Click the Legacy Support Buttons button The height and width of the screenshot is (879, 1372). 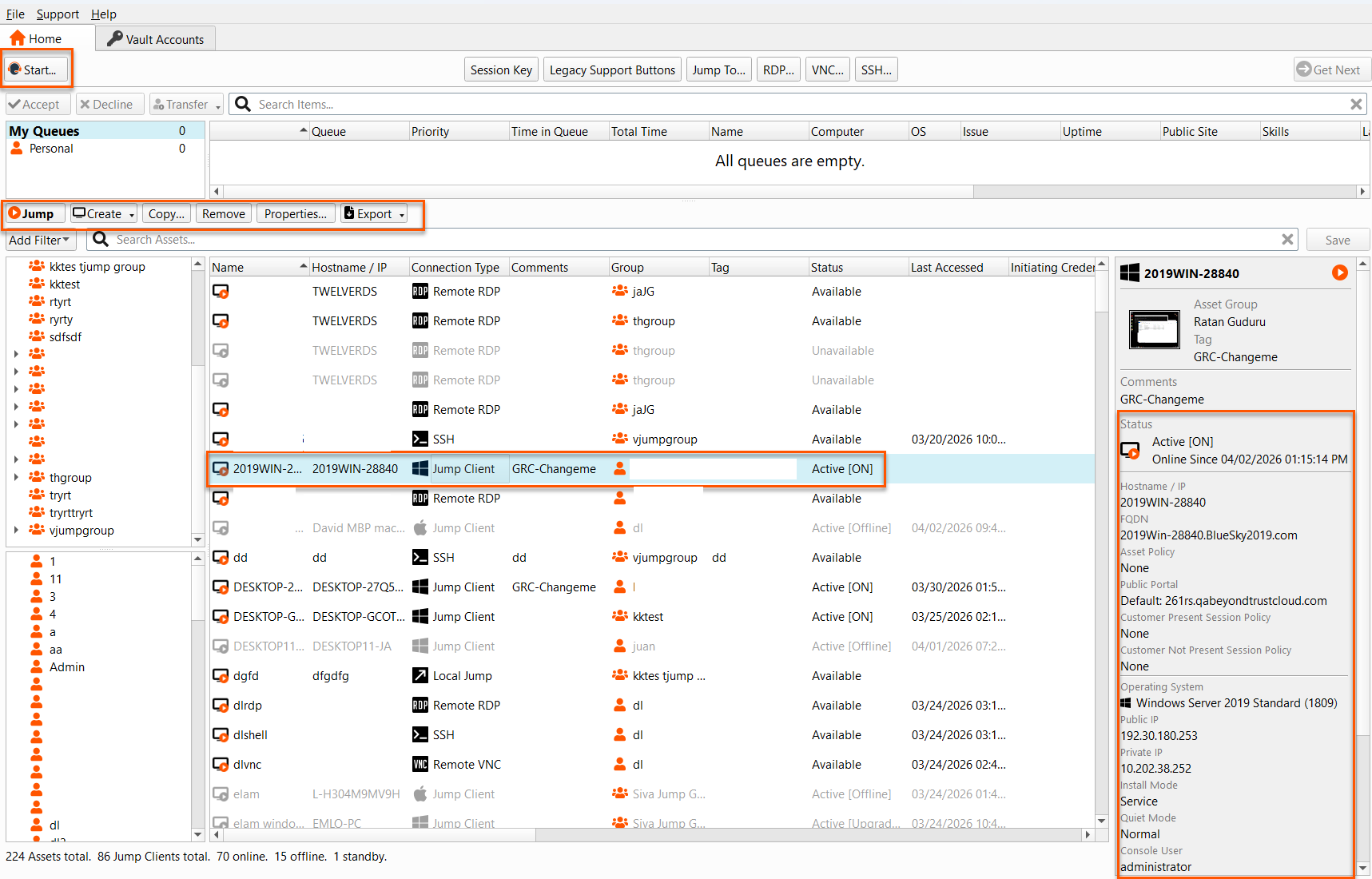(612, 70)
